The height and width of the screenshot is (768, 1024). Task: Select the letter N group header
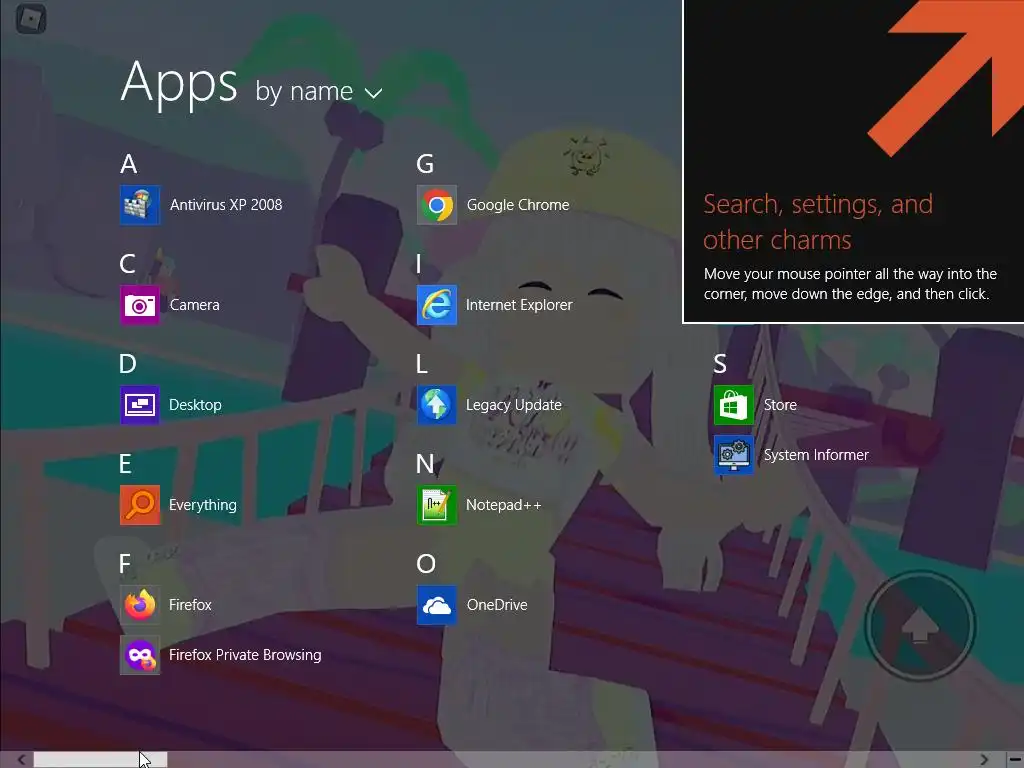click(x=425, y=464)
